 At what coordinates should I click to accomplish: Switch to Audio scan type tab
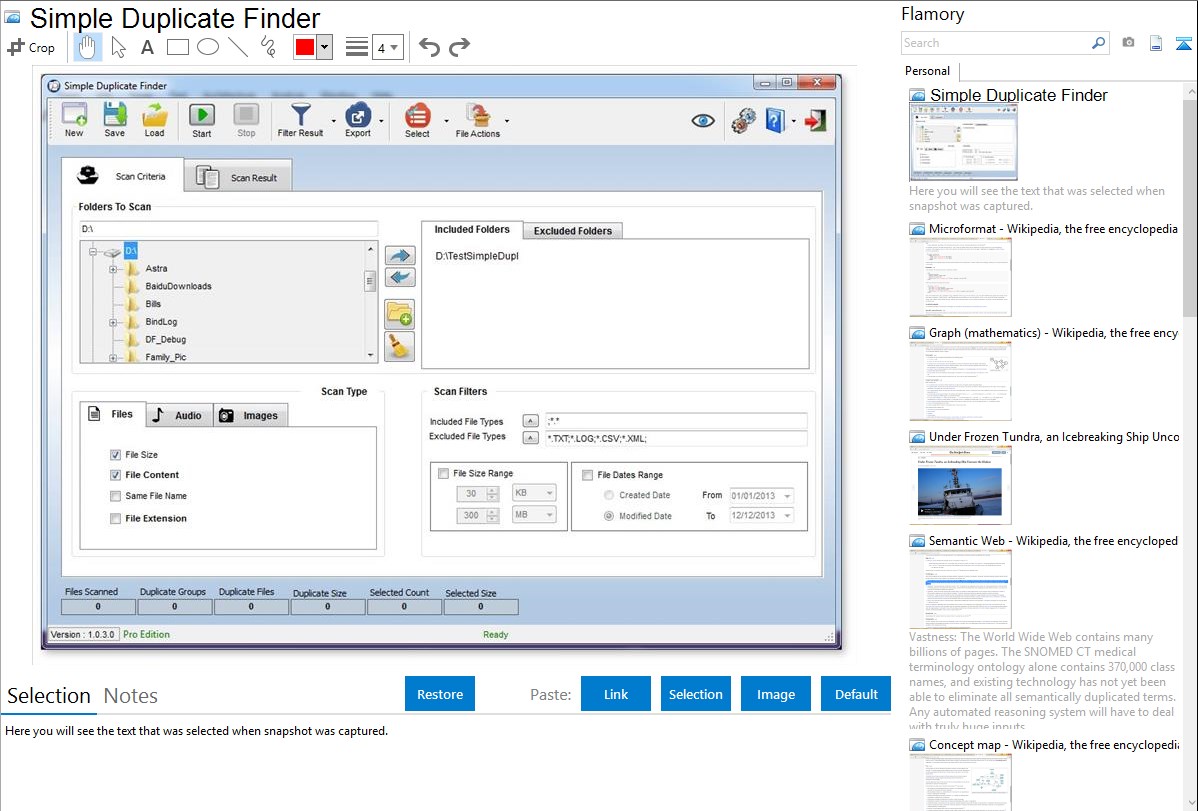pos(179,415)
